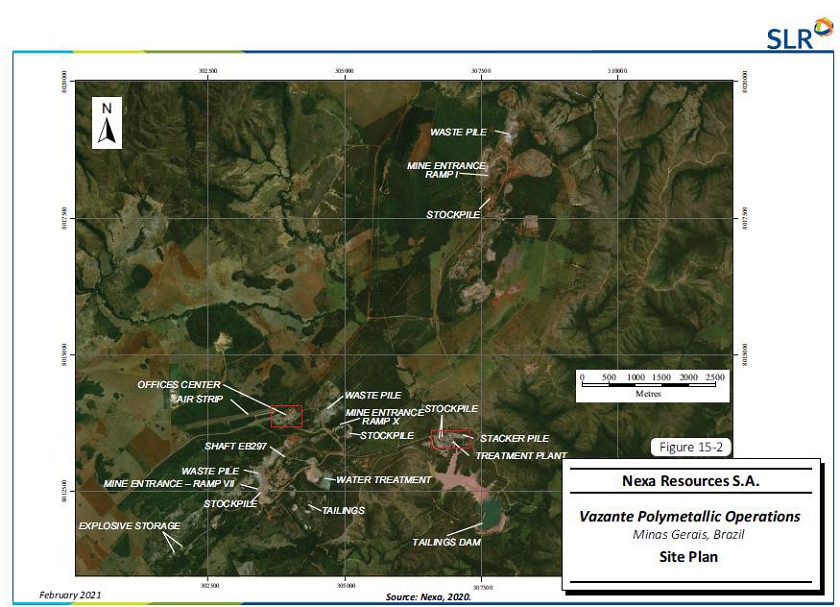Select the EXPLOSIVE STORAGE label
840x607 pixels.
[130, 526]
